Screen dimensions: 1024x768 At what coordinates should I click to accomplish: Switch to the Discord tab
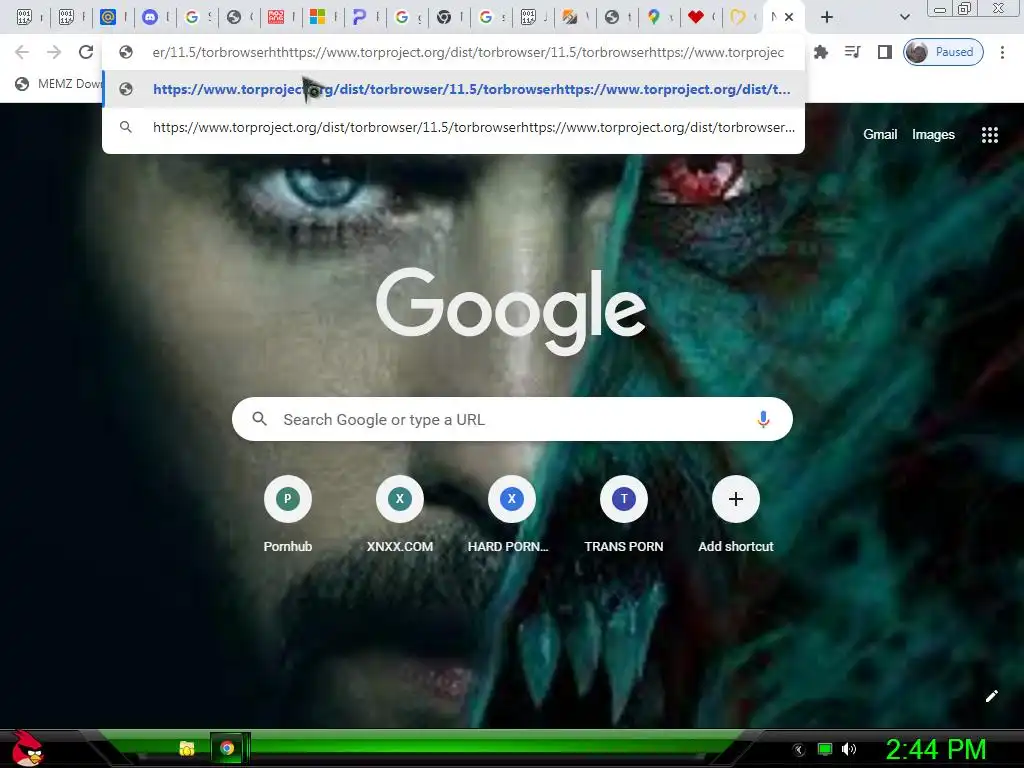pos(150,18)
